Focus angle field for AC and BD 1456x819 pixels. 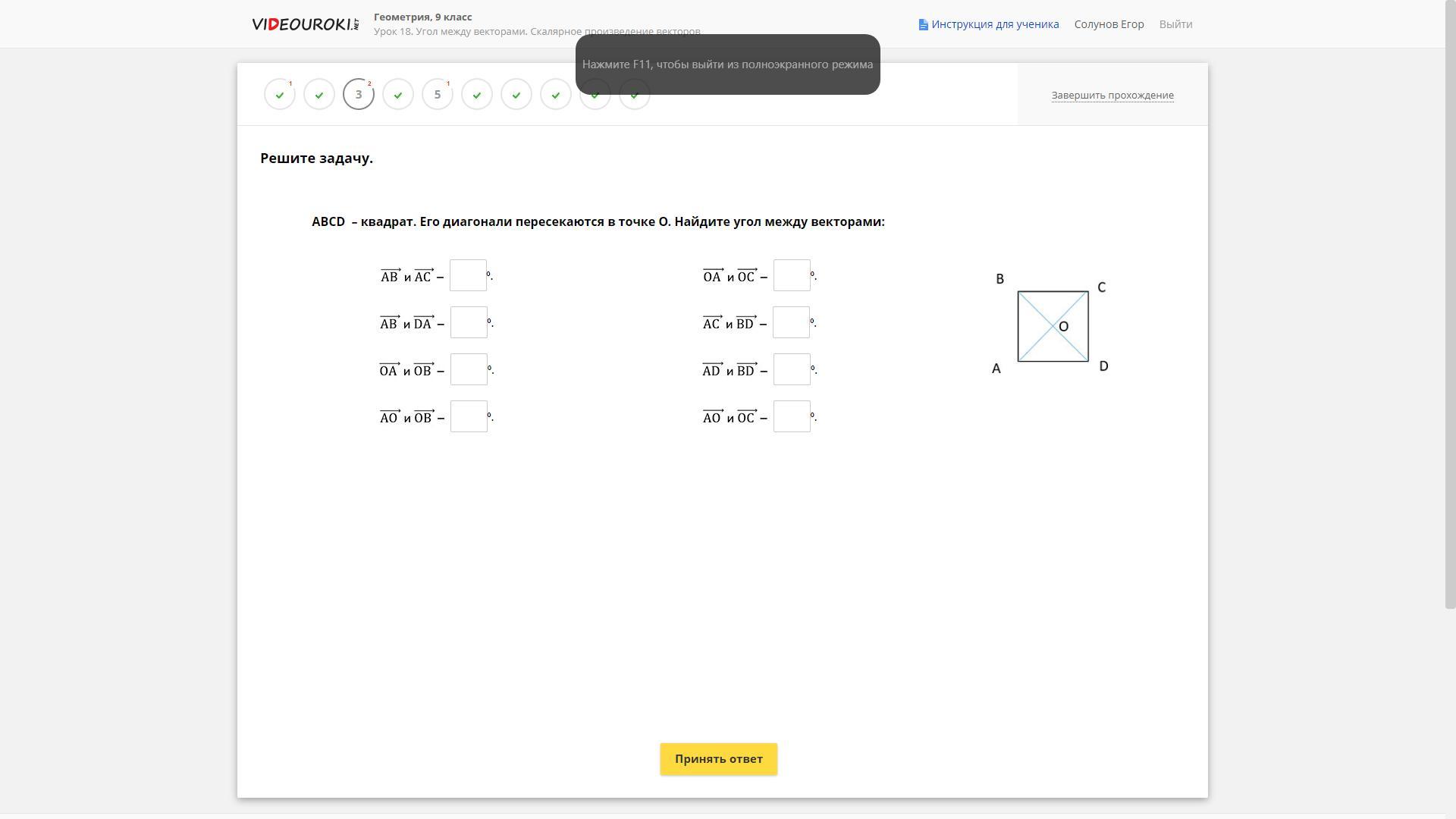point(791,322)
